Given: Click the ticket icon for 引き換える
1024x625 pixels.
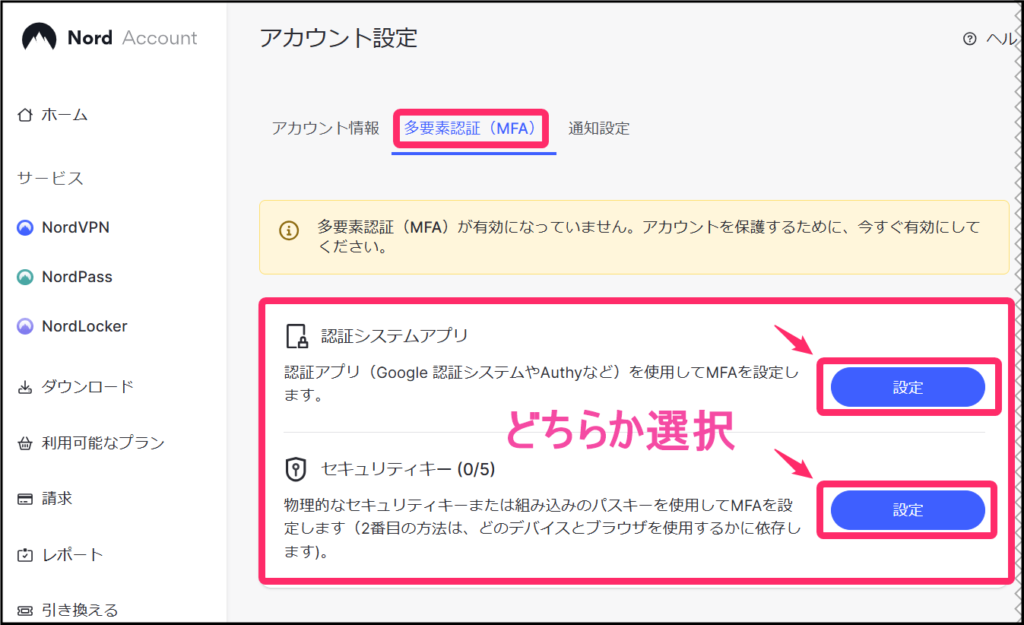Looking at the screenshot, I should coord(25,611).
